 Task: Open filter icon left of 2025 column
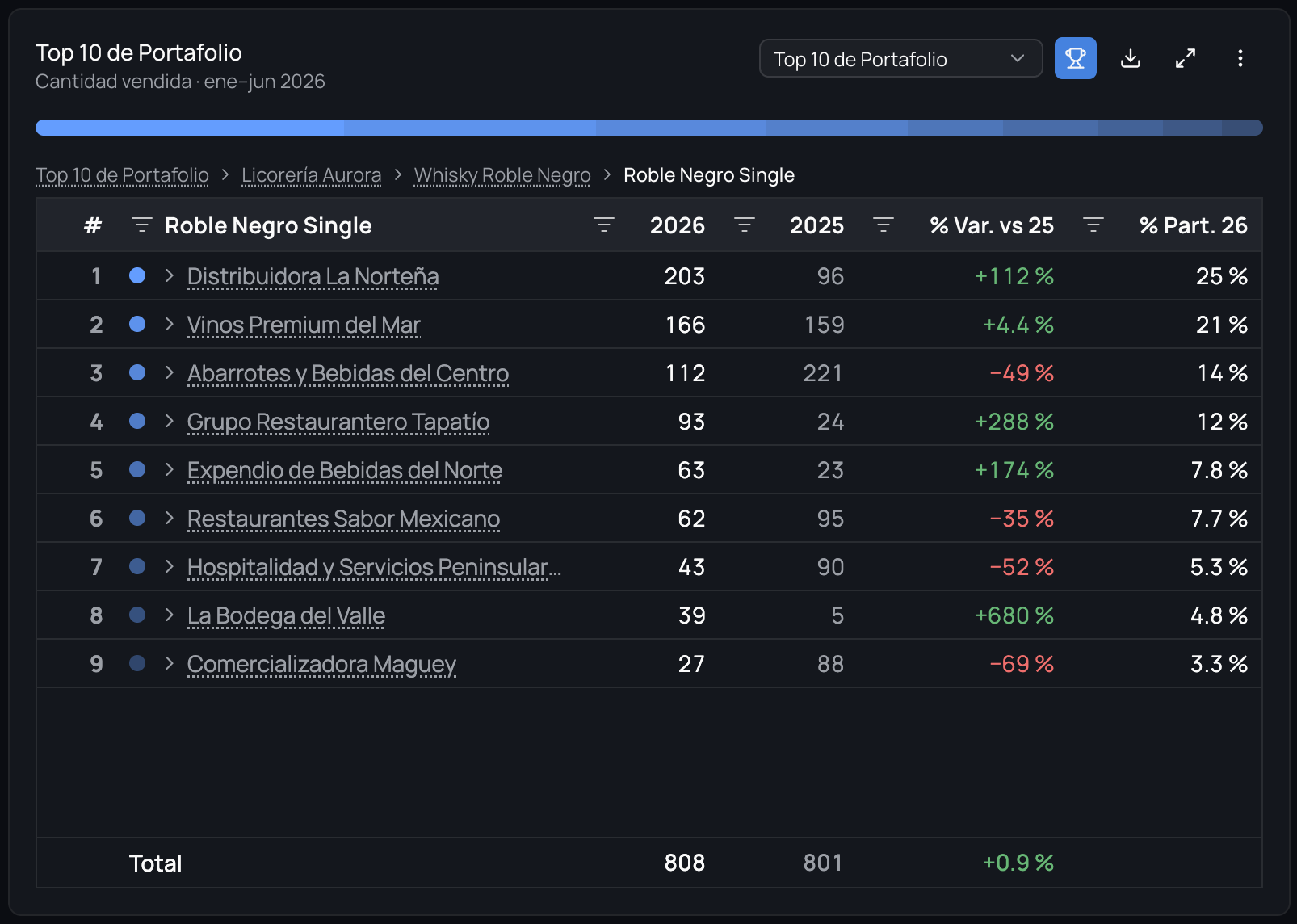coord(745,225)
